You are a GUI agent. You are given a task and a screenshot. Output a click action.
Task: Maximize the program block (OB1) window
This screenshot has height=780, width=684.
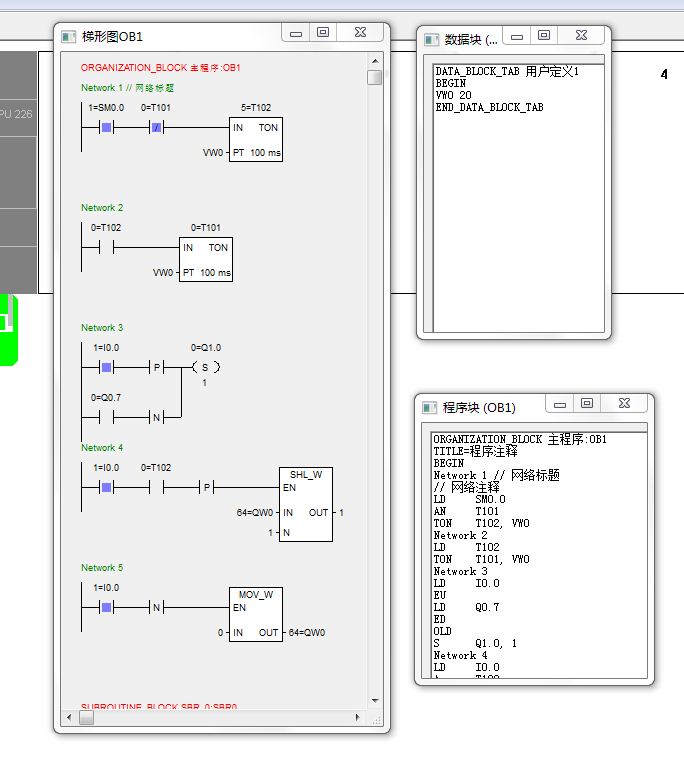click(587, 403)
